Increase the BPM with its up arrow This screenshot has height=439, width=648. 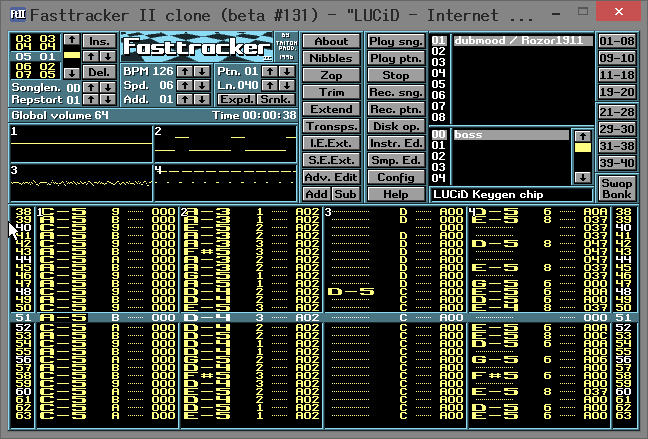pyautogui.click(x=186, y=72)
